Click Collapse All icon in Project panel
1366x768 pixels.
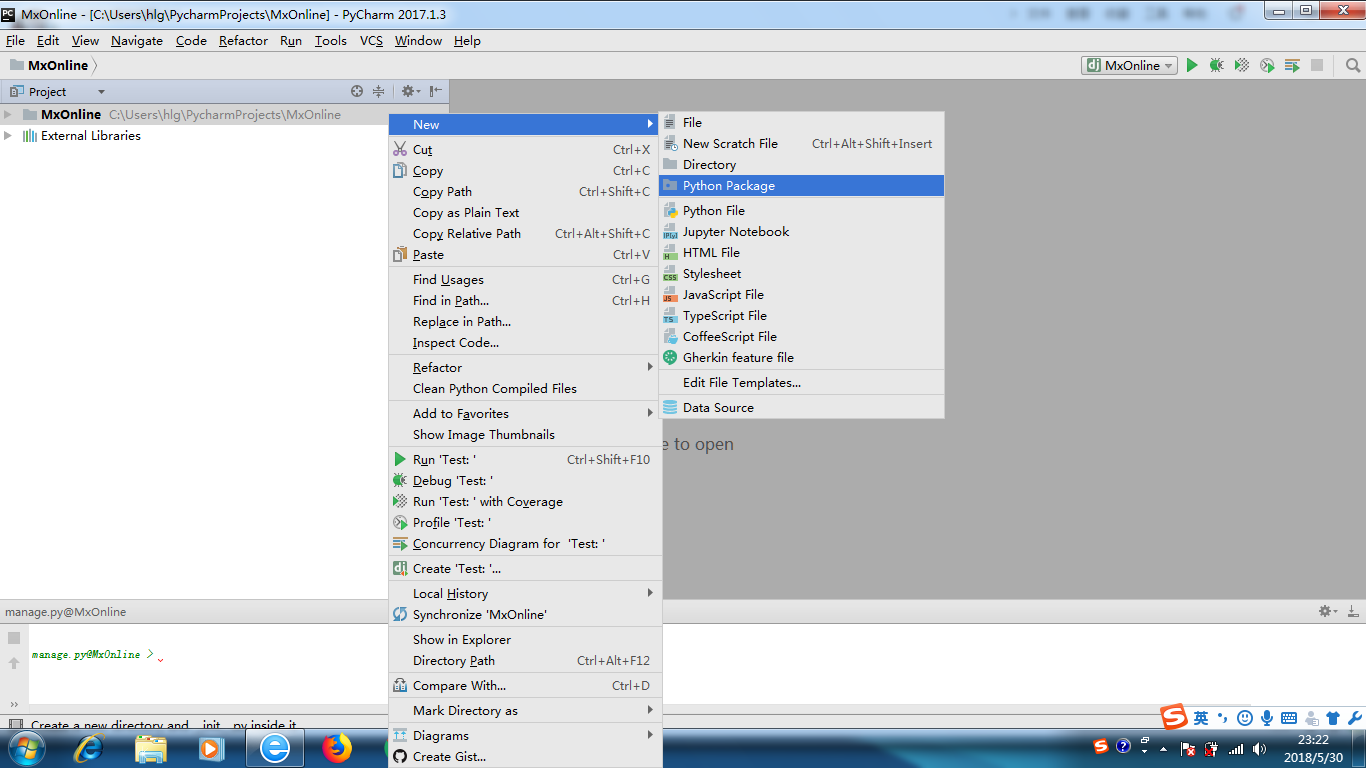(378, 91)
